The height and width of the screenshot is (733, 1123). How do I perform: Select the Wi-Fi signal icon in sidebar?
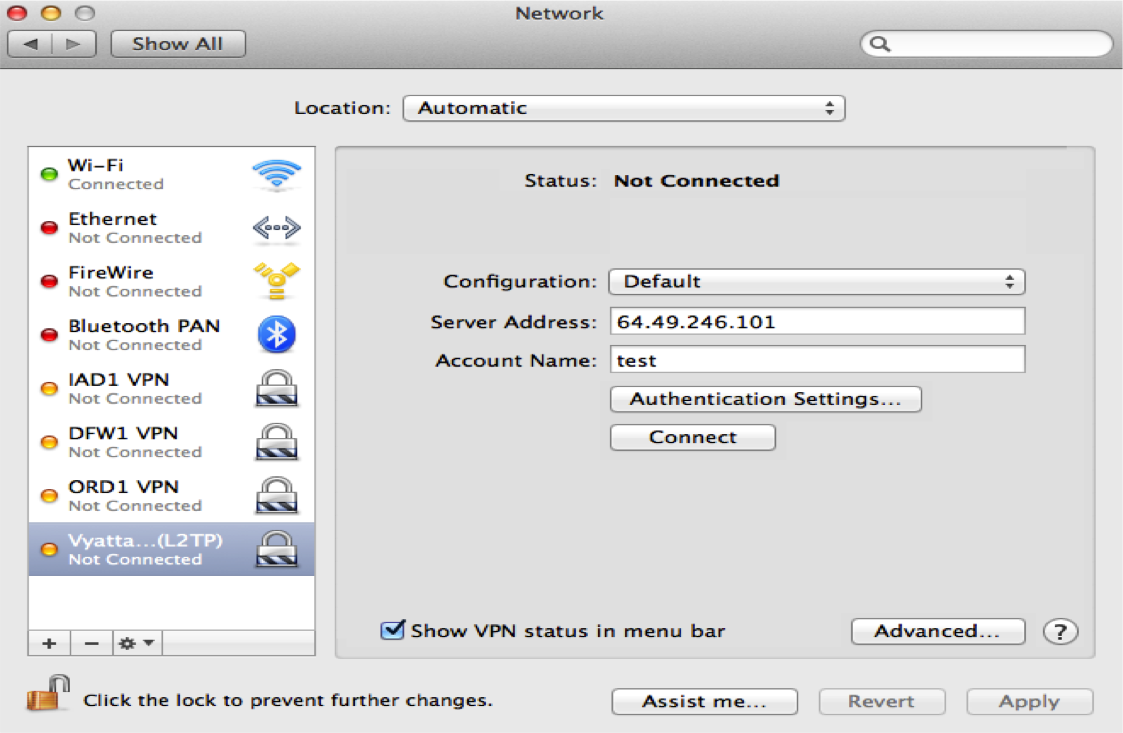[x=276, y=175]
